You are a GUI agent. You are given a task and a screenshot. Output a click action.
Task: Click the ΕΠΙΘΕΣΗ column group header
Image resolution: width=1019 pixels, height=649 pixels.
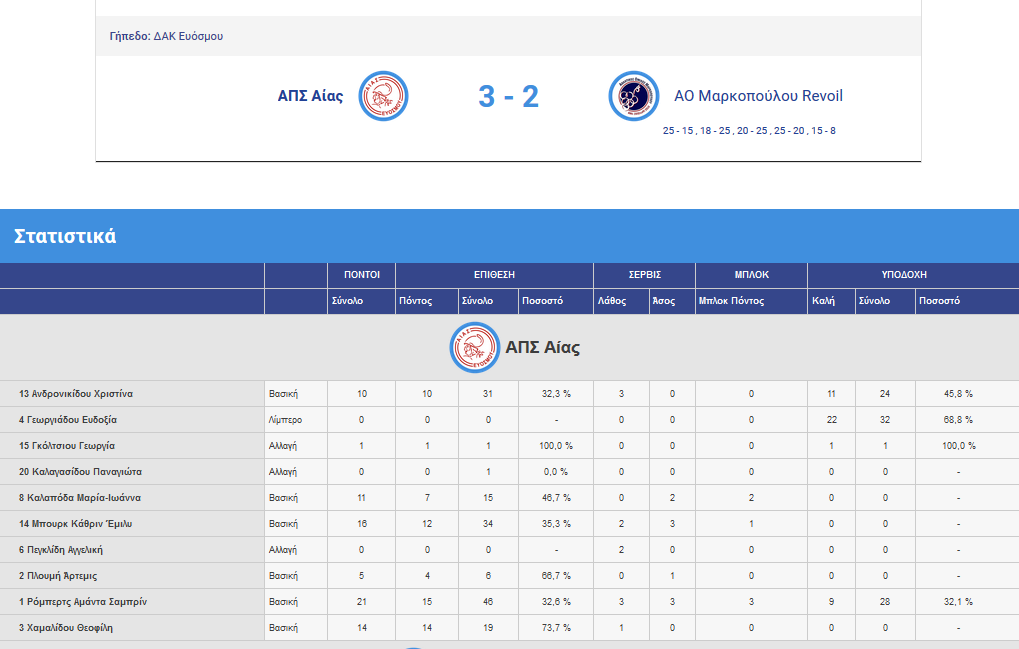click(x=494, y=275)
